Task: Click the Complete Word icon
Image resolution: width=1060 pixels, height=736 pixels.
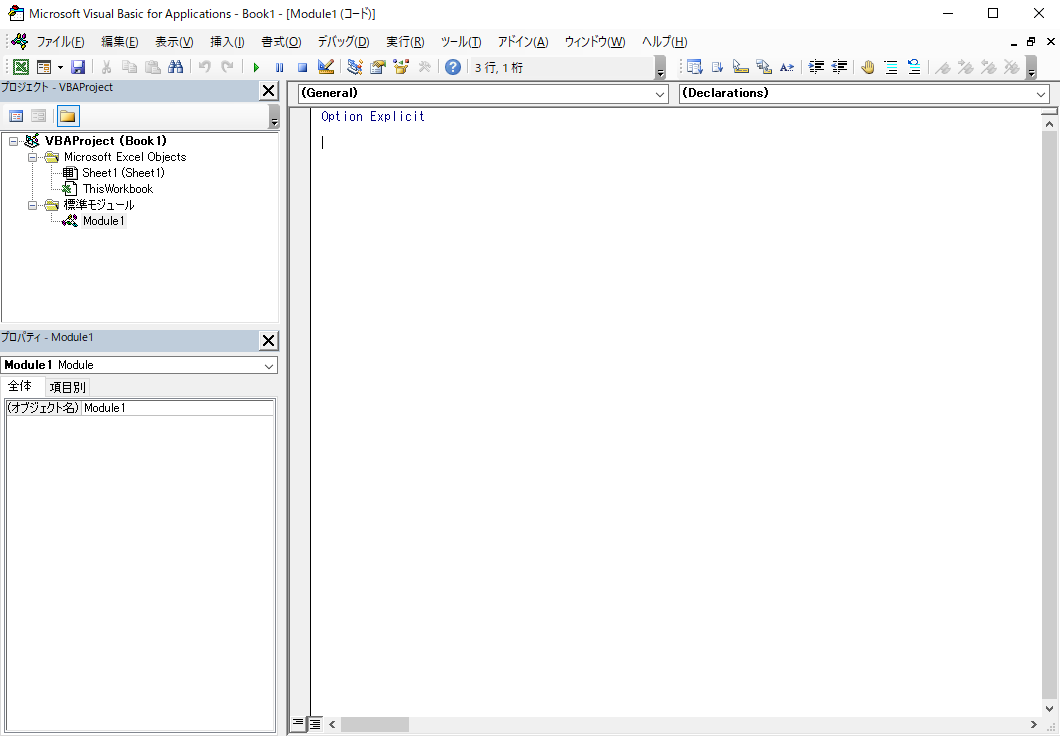Action: (x=787, y=67)
